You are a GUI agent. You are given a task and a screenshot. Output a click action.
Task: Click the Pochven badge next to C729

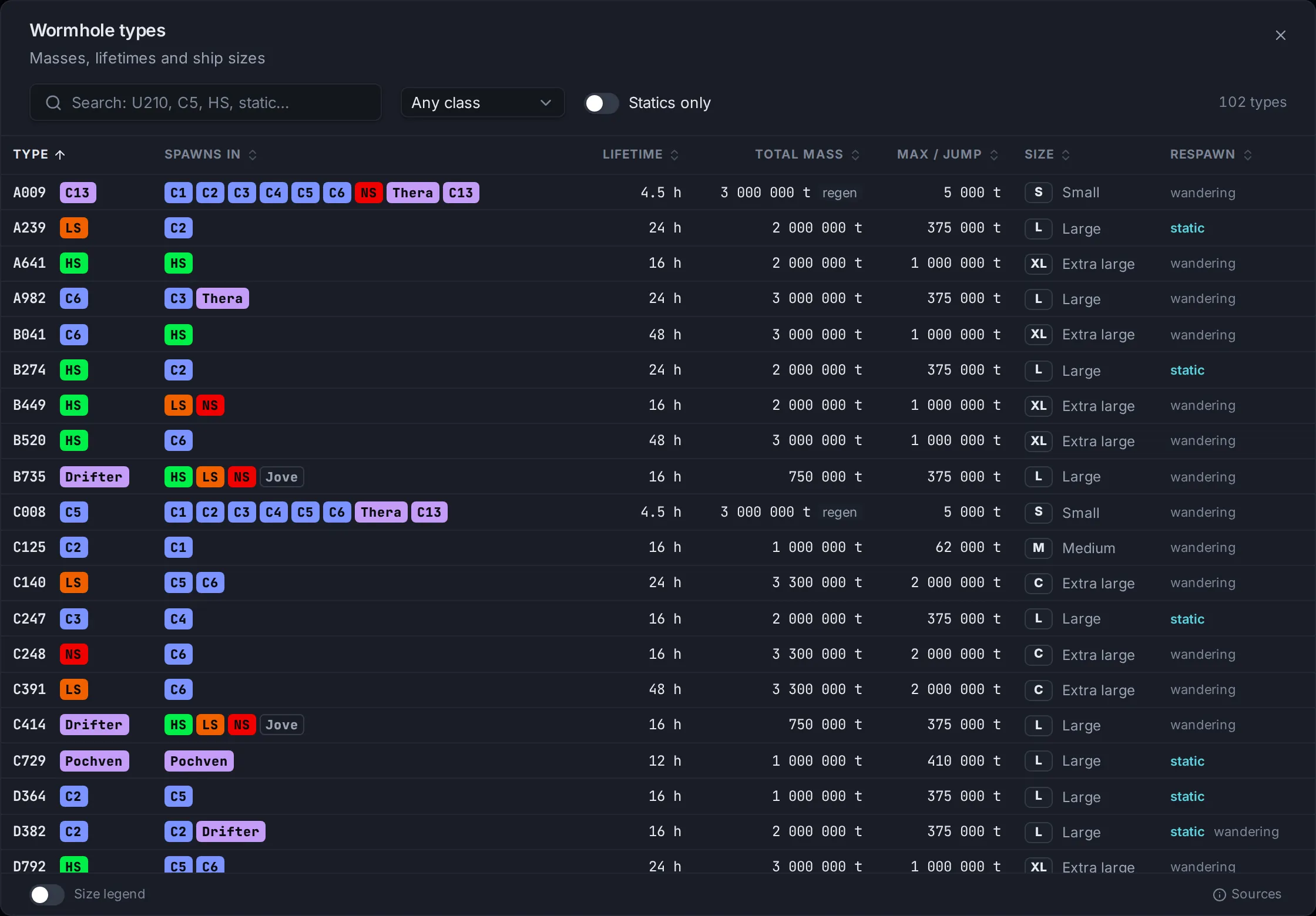pos(94,761)
